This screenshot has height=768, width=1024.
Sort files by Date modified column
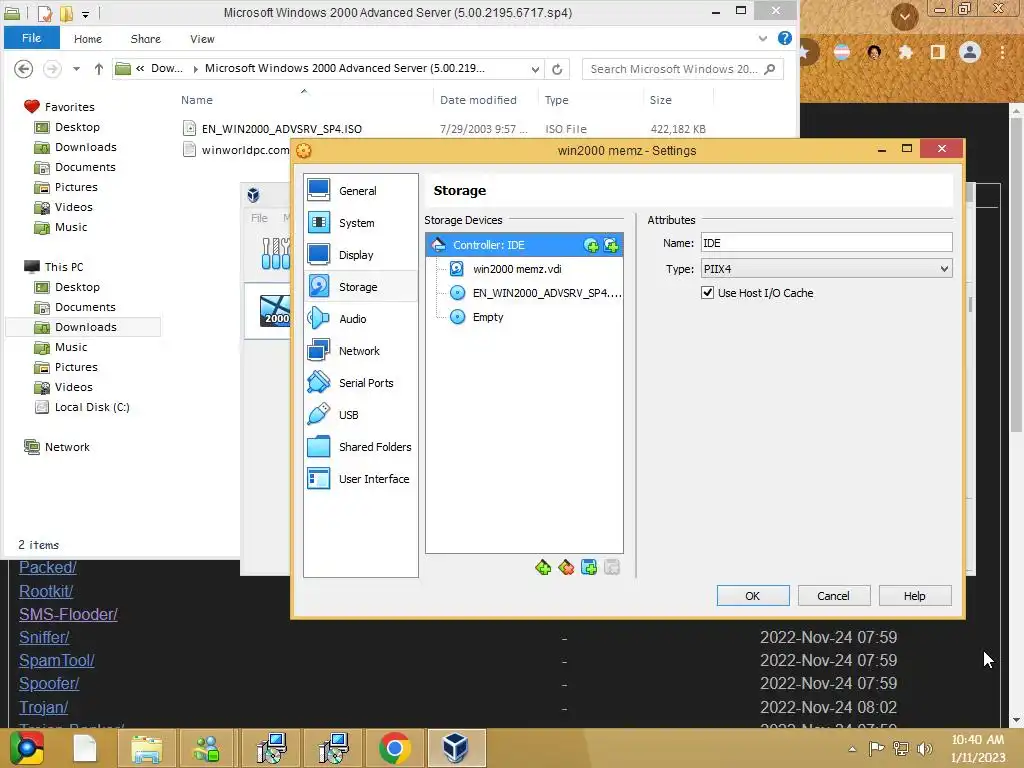(x=478, y=100)
